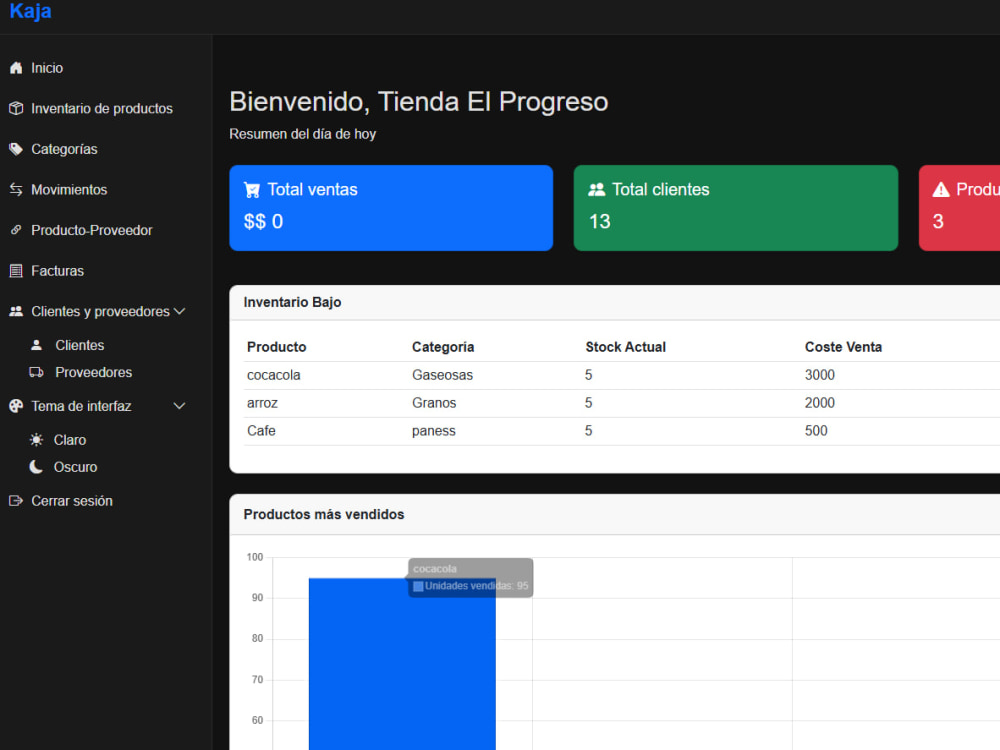Click the person icon beside Clientes

pos(36,345)
